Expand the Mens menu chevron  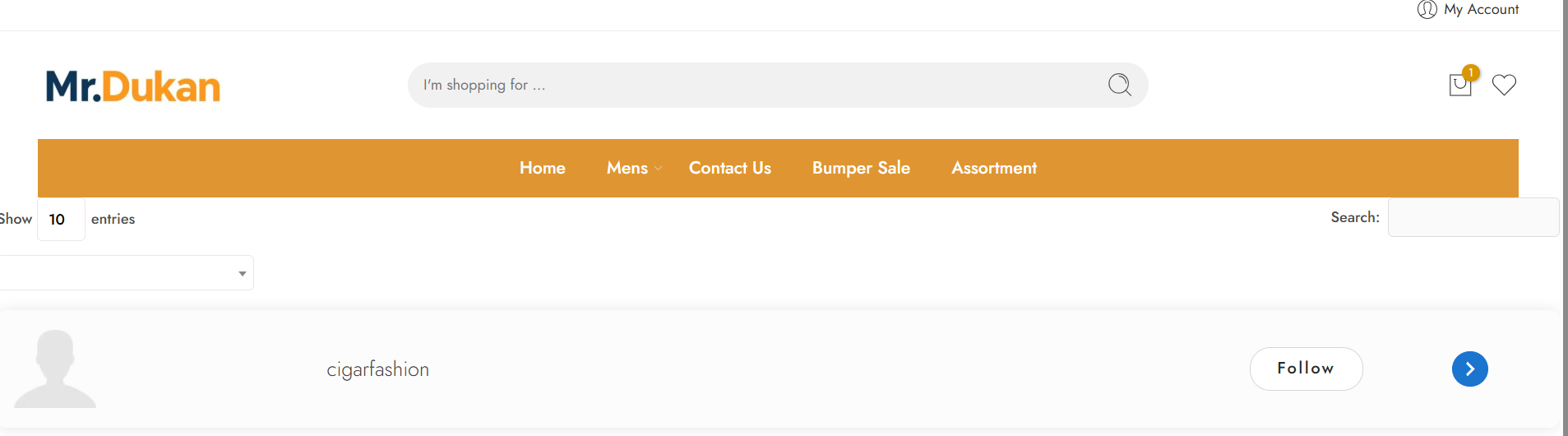[658, 169]
